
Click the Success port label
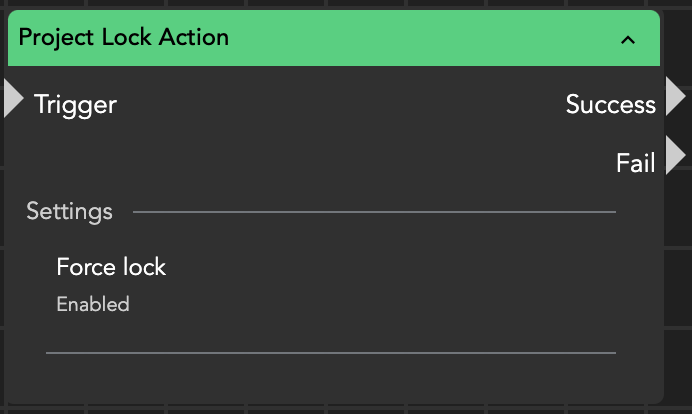[610, 104]
